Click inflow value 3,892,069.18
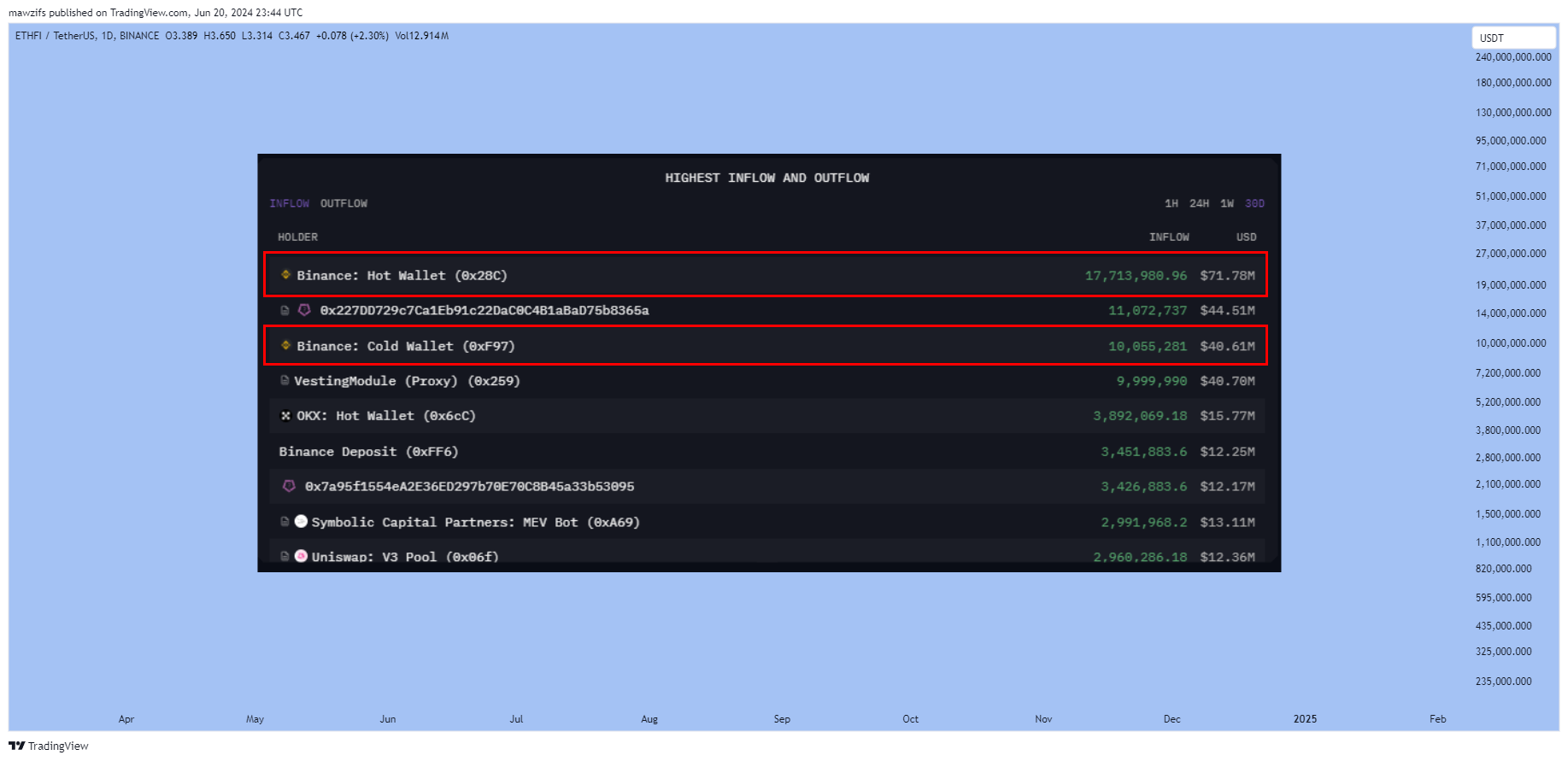1568x761 pixels. tap(1140, 416)
